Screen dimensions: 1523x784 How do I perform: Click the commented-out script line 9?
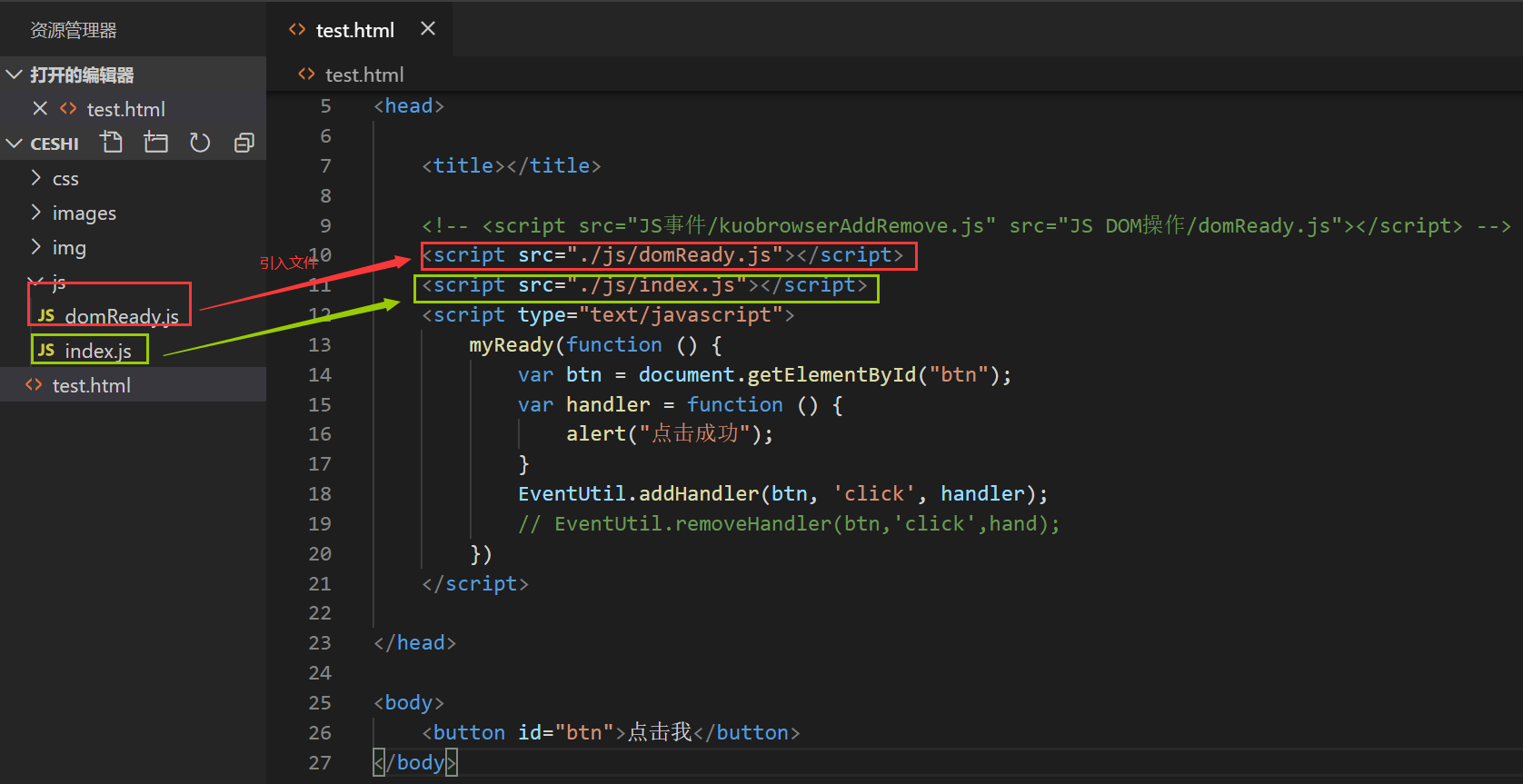click(x=966, y=226)
